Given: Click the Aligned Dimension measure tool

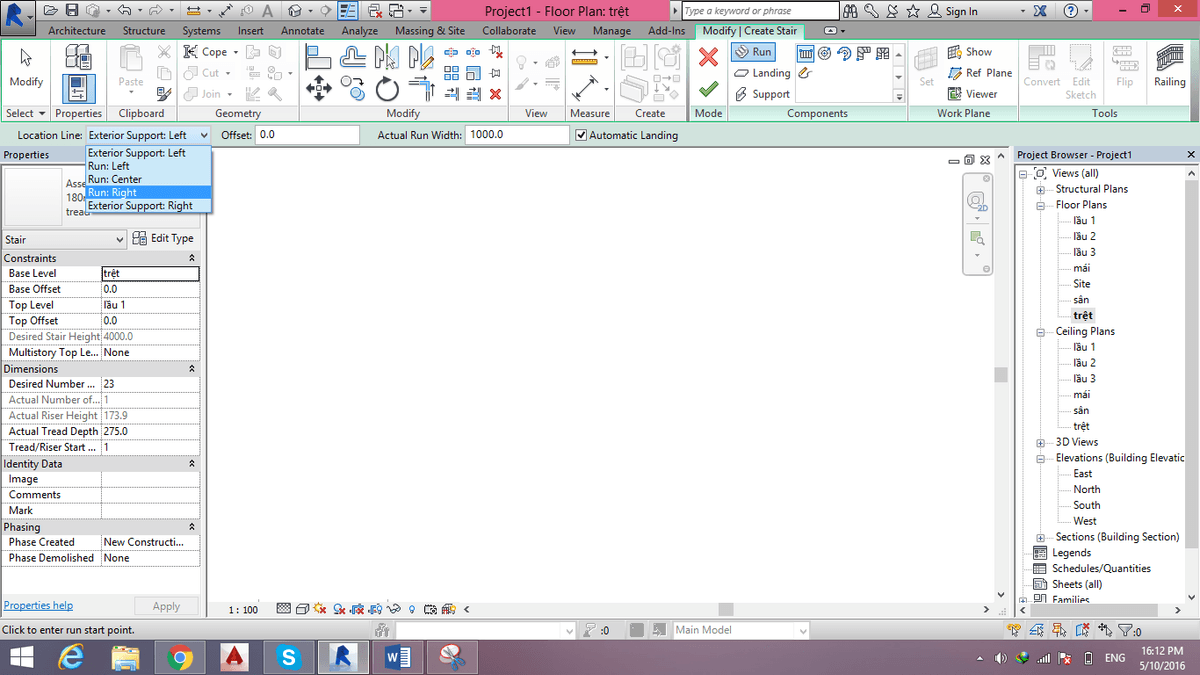Looking at the screenshot, I should (585, 88).
